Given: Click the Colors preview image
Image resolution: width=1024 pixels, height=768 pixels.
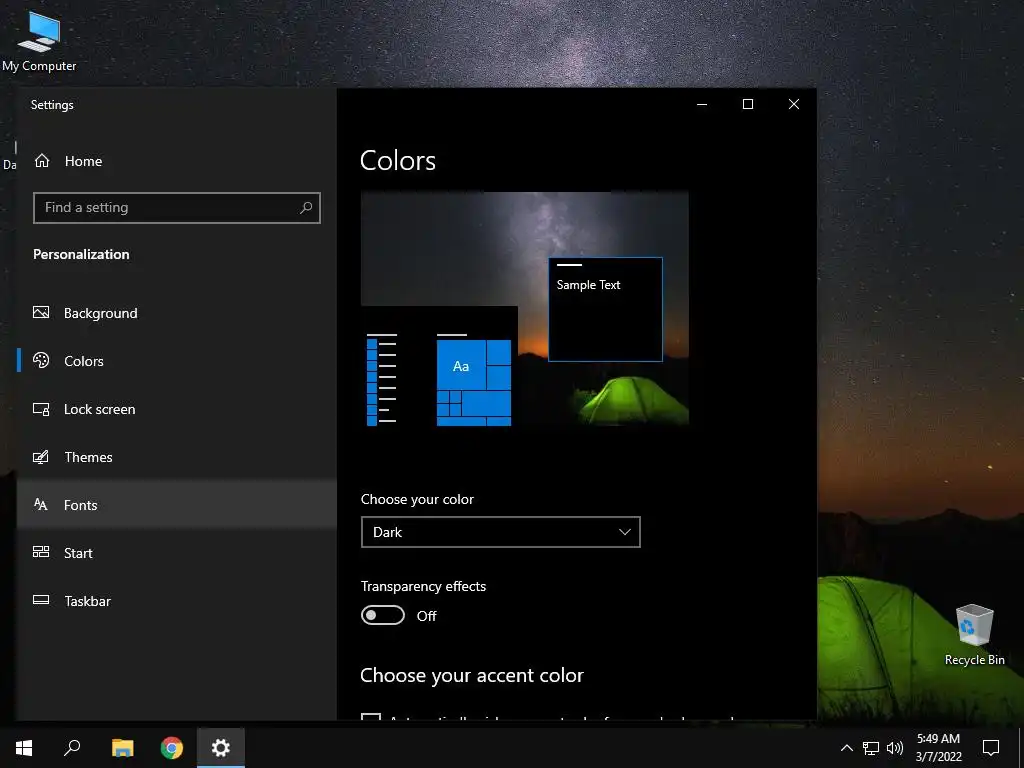Looking at the screenshot, I should (524, 308).
